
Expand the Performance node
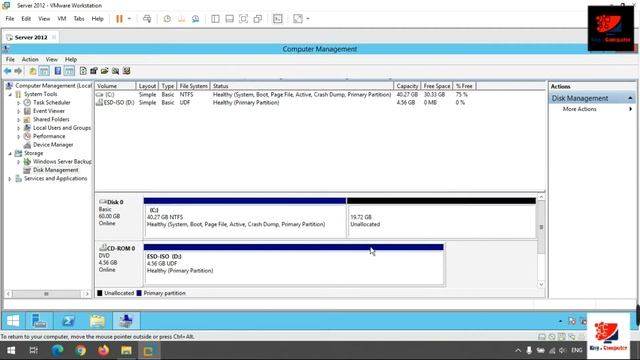click(18, 136)
